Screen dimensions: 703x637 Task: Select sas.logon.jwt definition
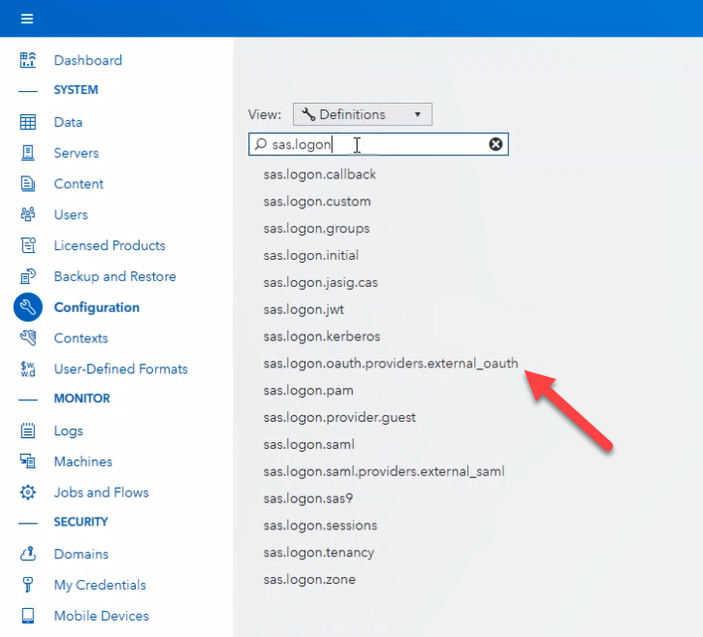[304, 310]
